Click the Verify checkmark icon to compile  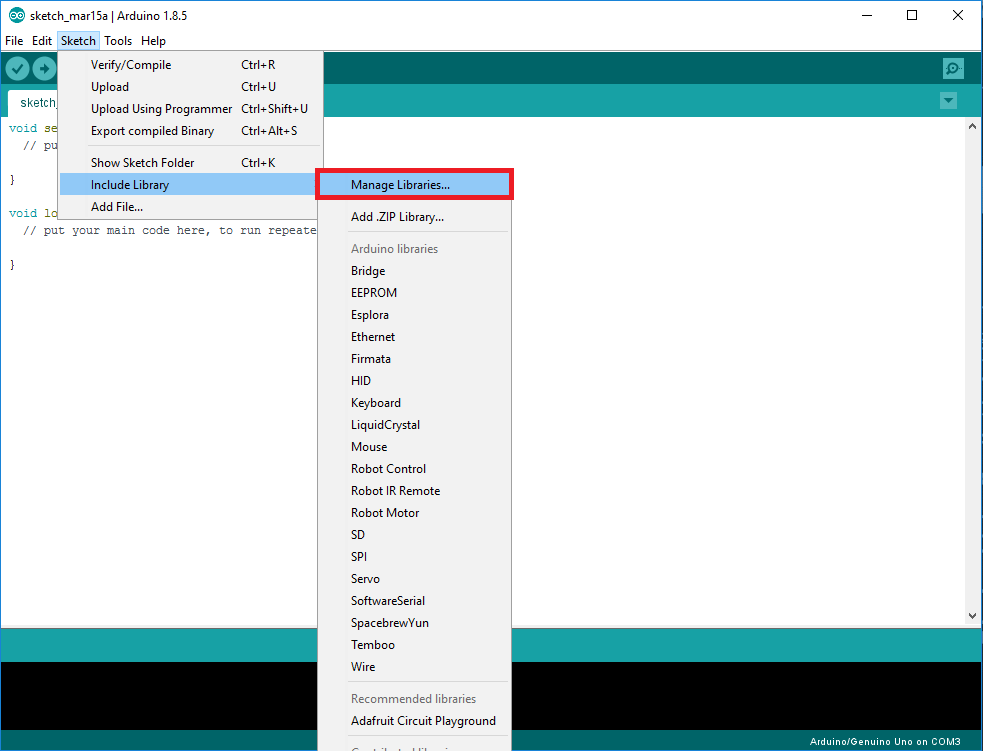coord(17,68)
